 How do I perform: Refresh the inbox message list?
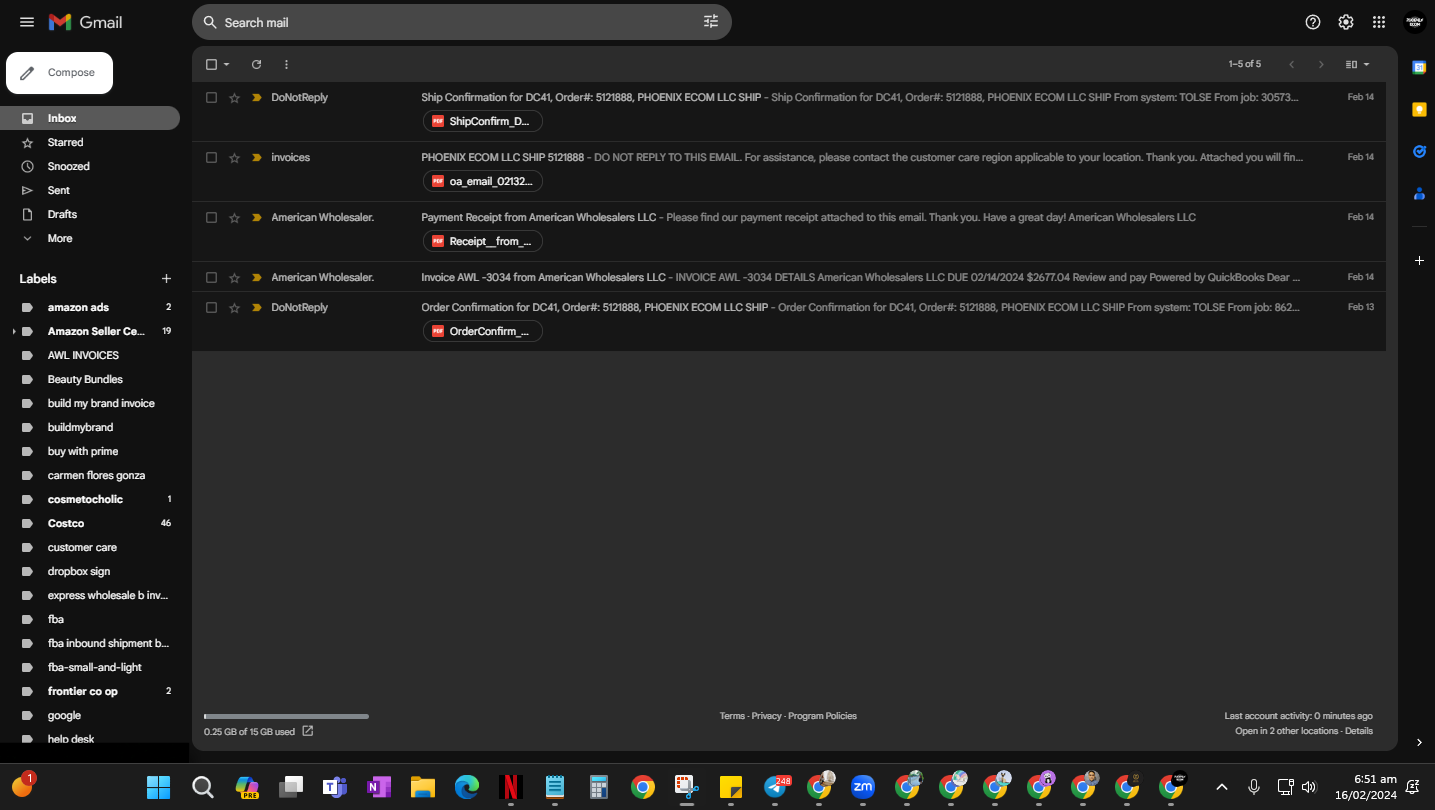(x=256, y=64)
